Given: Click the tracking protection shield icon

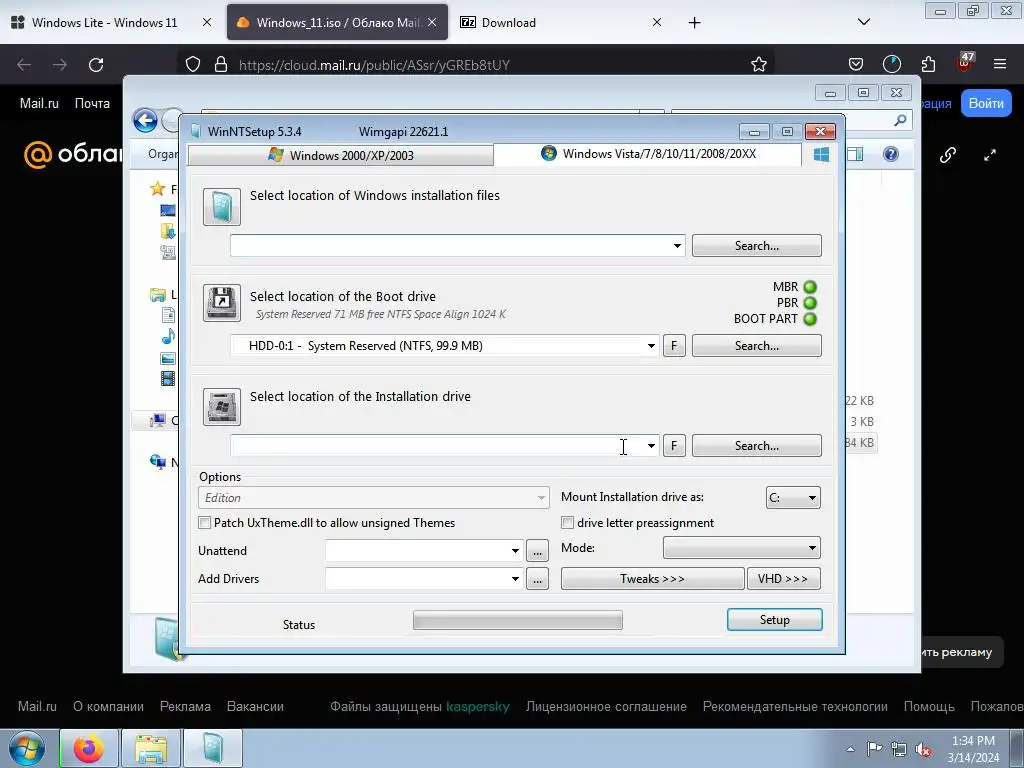Looking at the screenshot, I should (193, 64).
